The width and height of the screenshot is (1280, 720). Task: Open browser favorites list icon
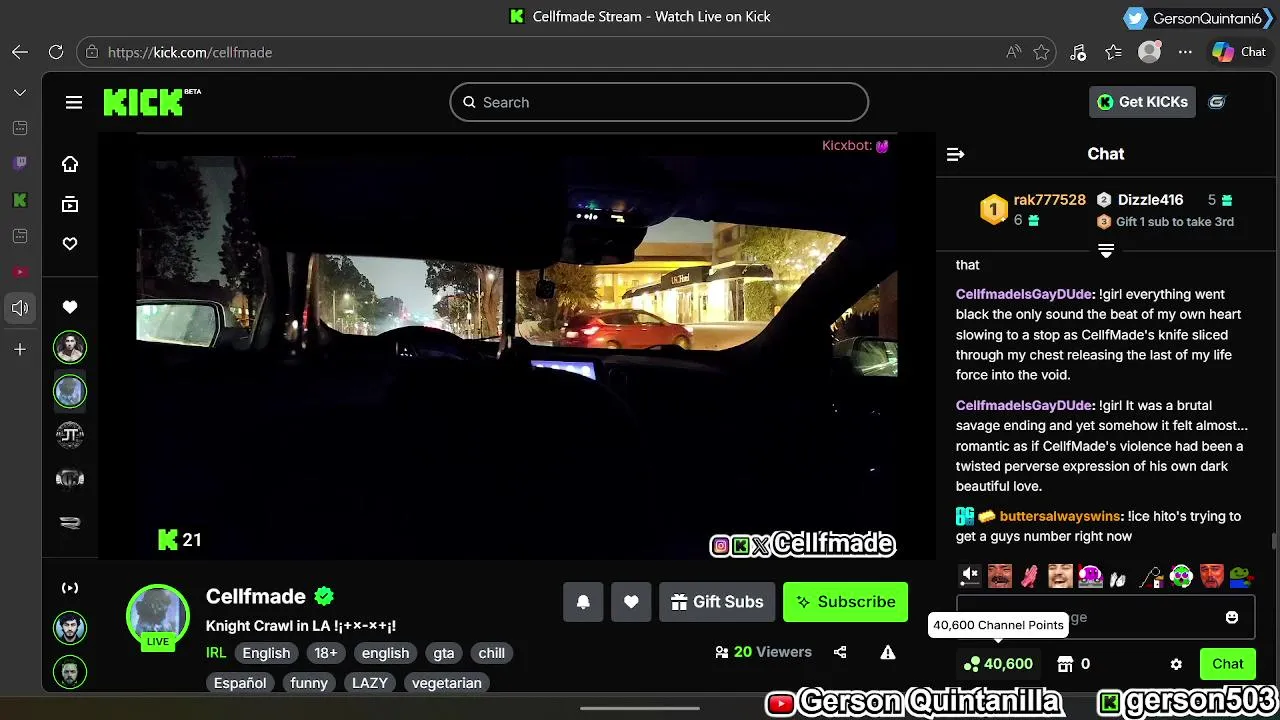click(x=1114, y=52)
